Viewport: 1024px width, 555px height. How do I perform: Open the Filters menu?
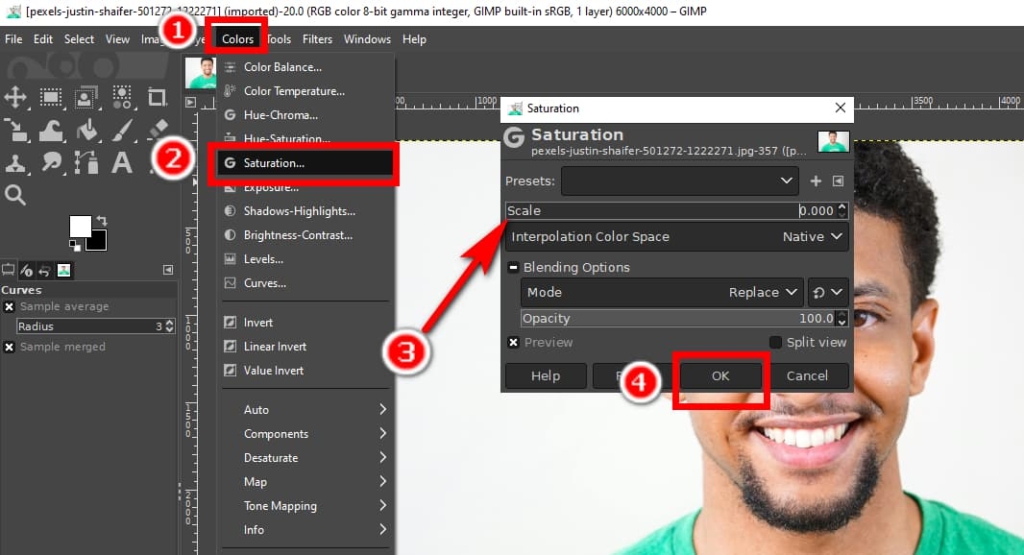317,39
